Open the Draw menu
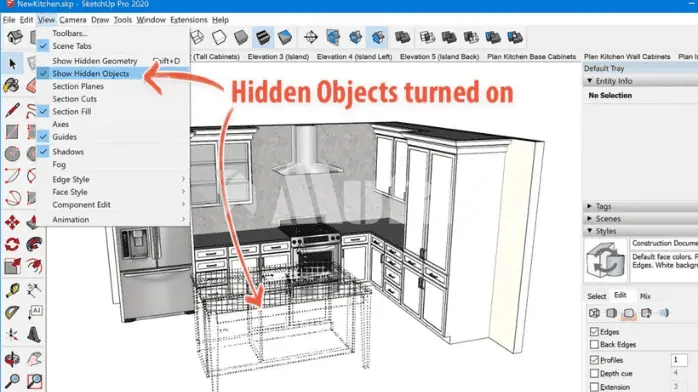This screenshot has width=698, height=392. [x=100, y=20]
